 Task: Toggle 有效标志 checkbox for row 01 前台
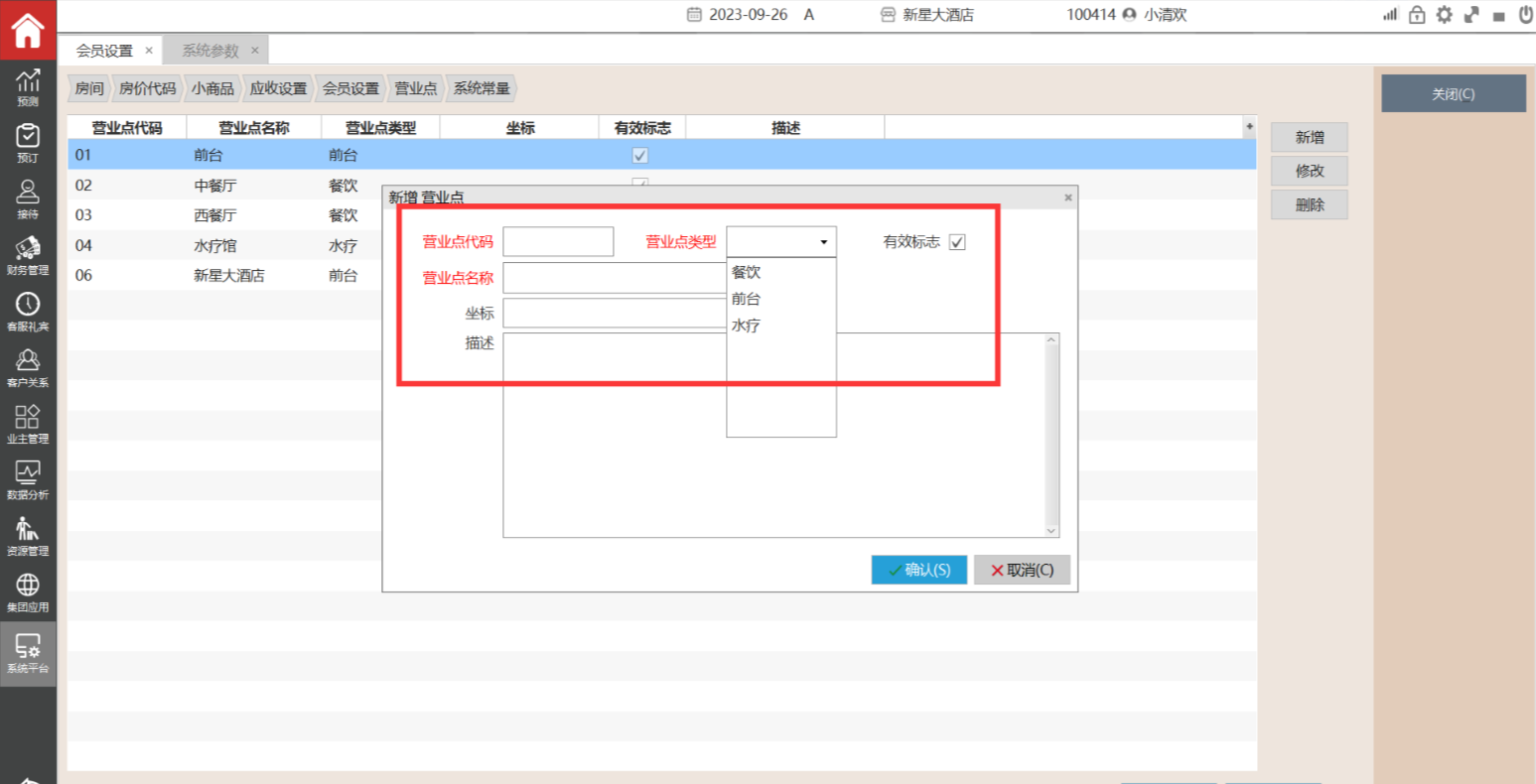[x=640, y=156]
